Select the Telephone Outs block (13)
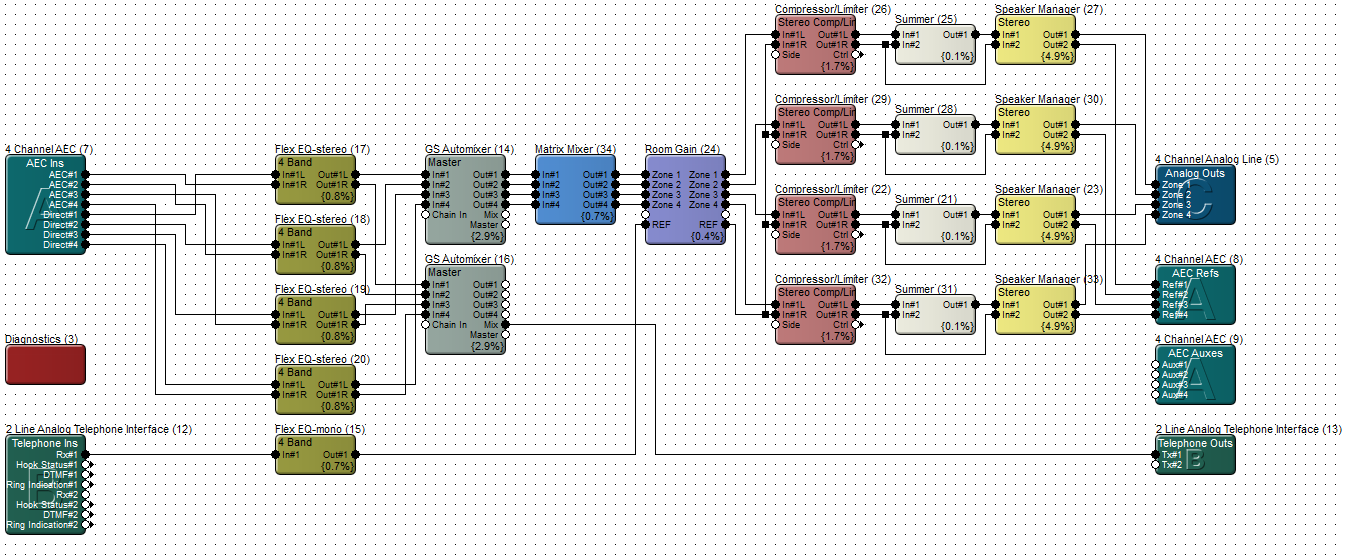The width and height of the screenshot is (1345, 555). point(1195,454)
